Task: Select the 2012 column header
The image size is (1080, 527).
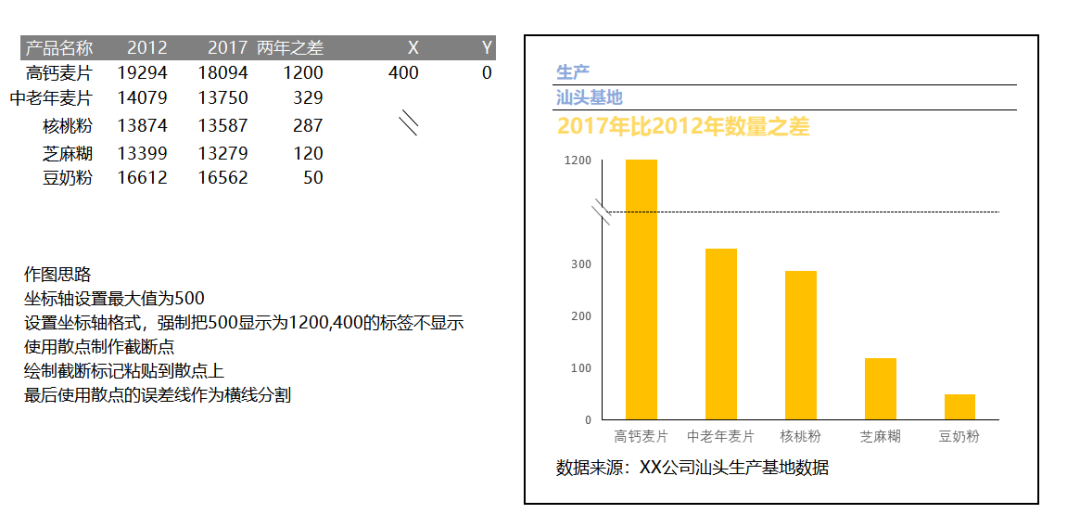Action: (147, 48)
